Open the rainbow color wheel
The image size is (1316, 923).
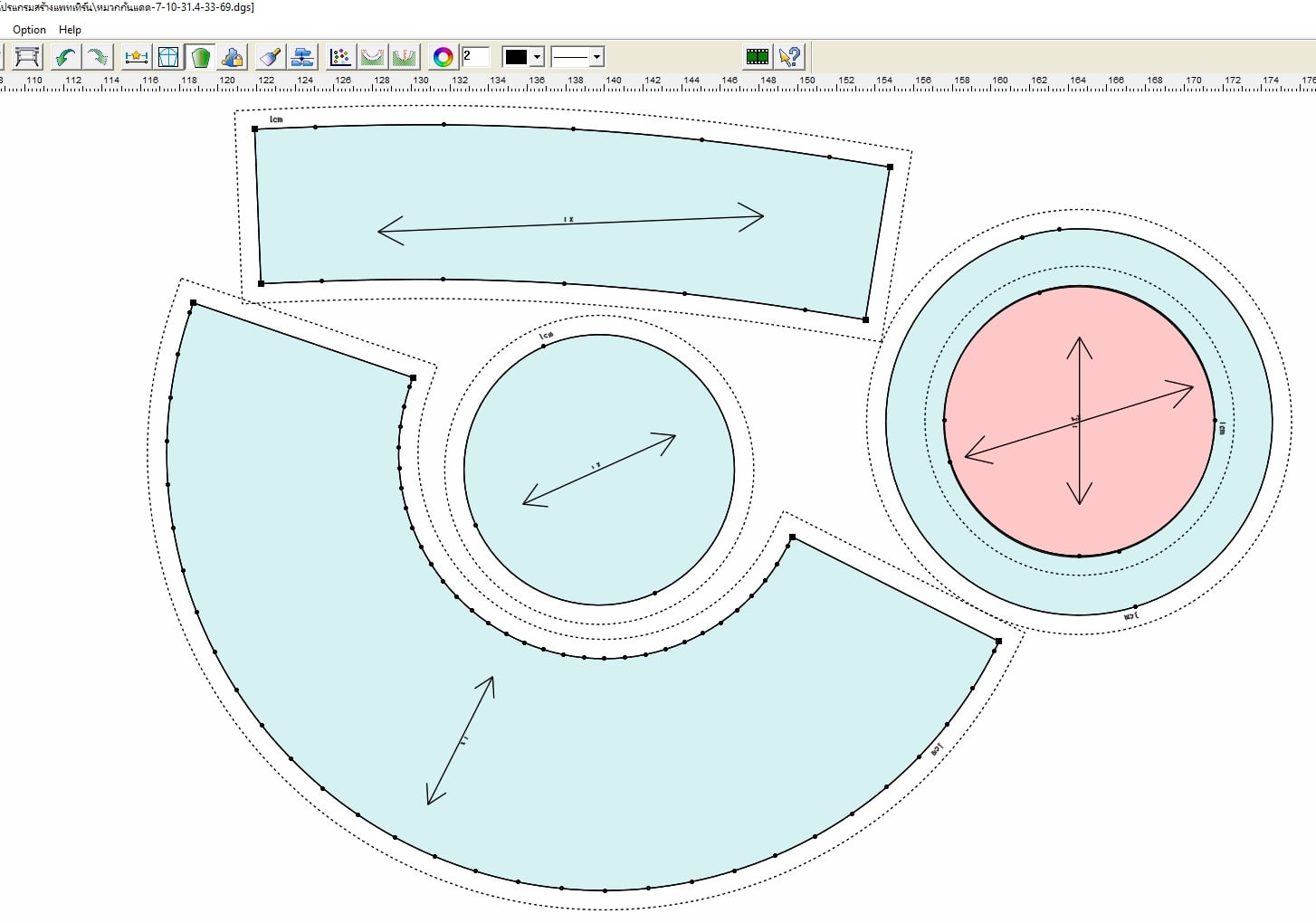(443, 57)
